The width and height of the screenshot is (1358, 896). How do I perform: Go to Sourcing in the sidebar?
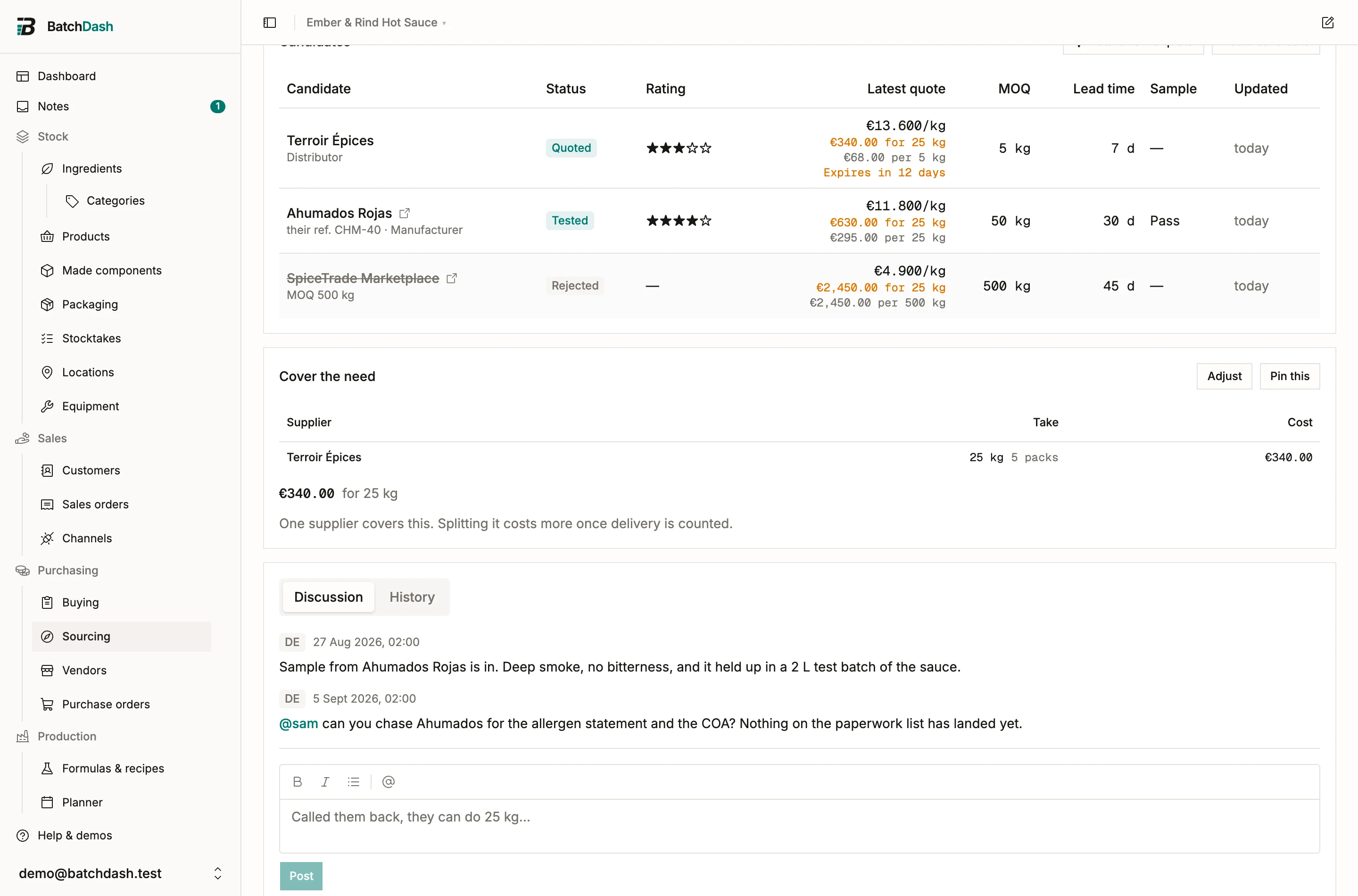point(121,637)
